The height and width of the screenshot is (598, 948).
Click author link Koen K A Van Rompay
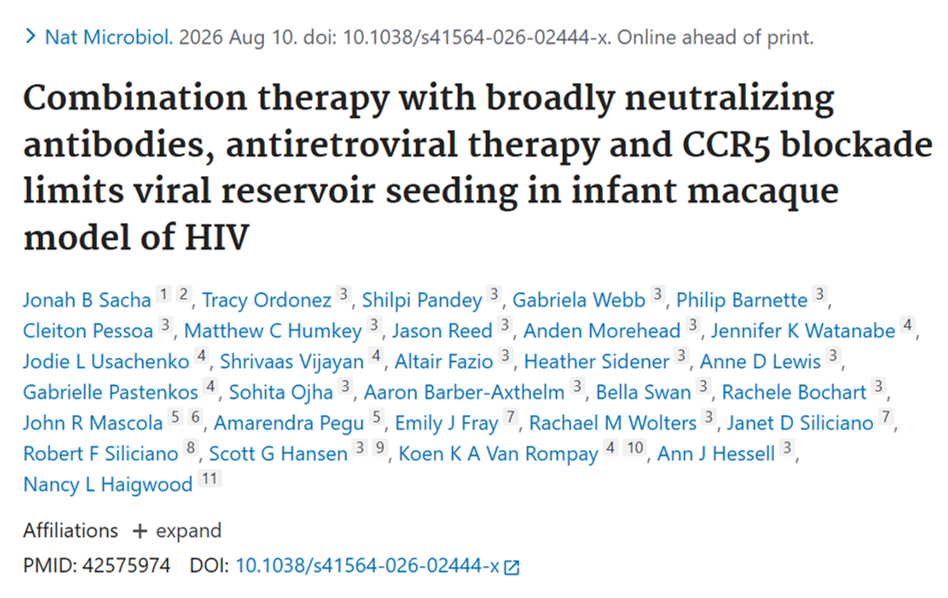tap(498, 454)
